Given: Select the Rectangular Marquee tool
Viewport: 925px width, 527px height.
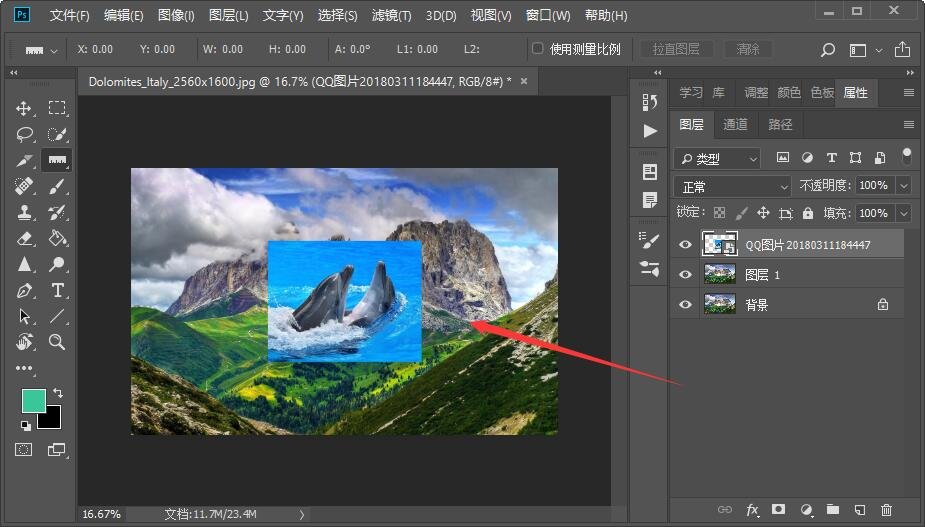Looking at the screenshot, I should [x=57, y=107].
